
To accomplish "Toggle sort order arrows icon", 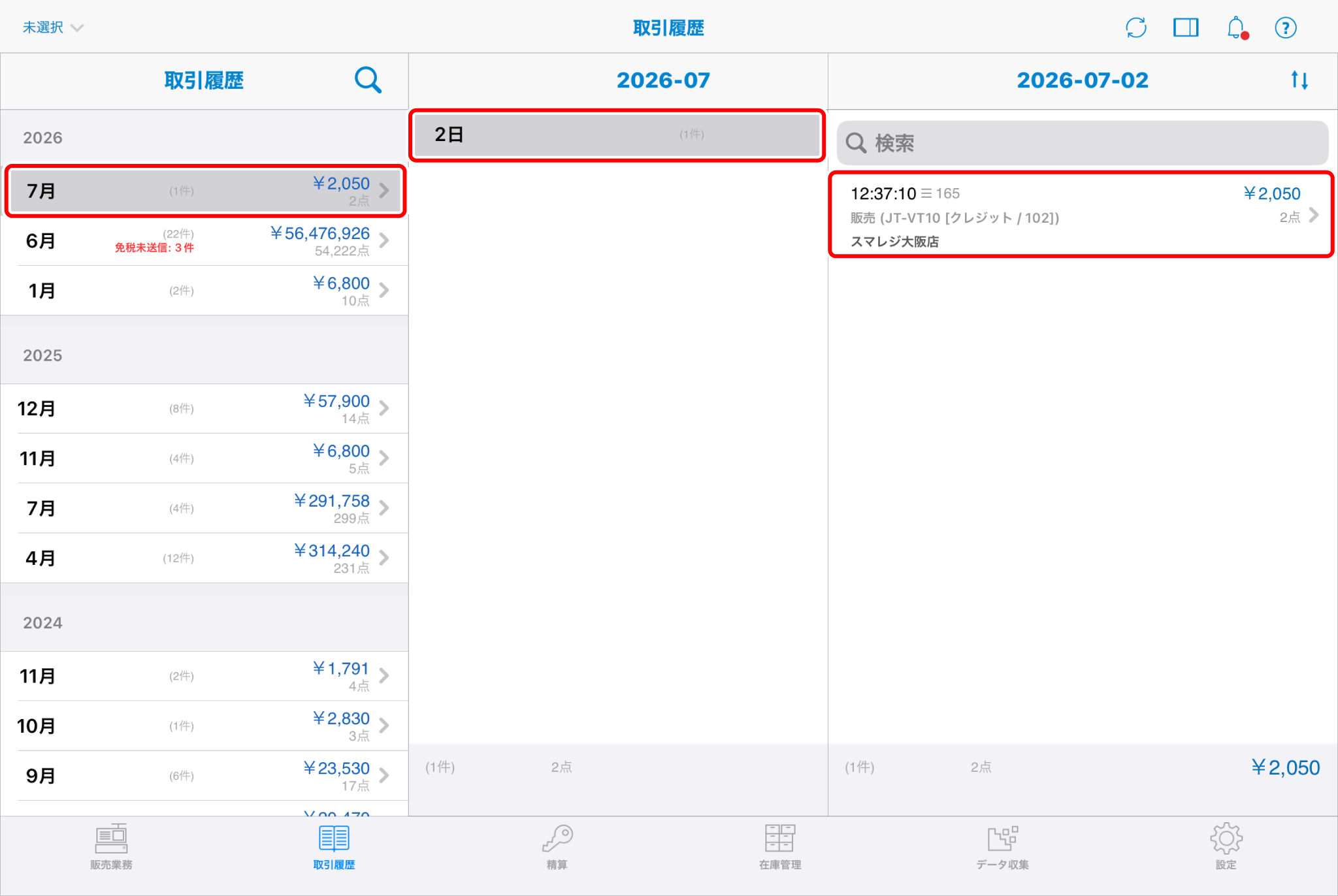I will point(1299,80).
